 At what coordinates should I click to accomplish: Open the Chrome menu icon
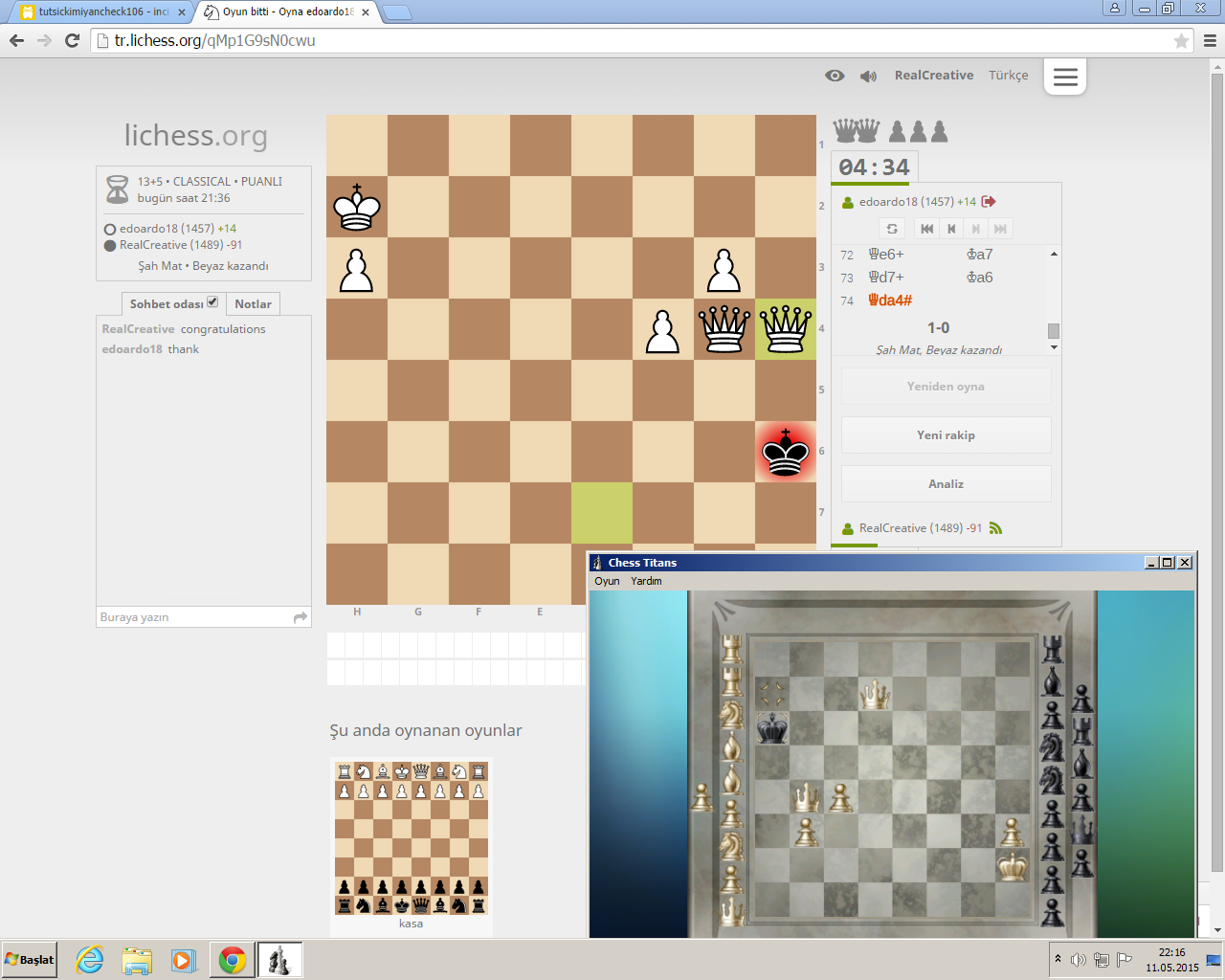[x=1210, y=40]
